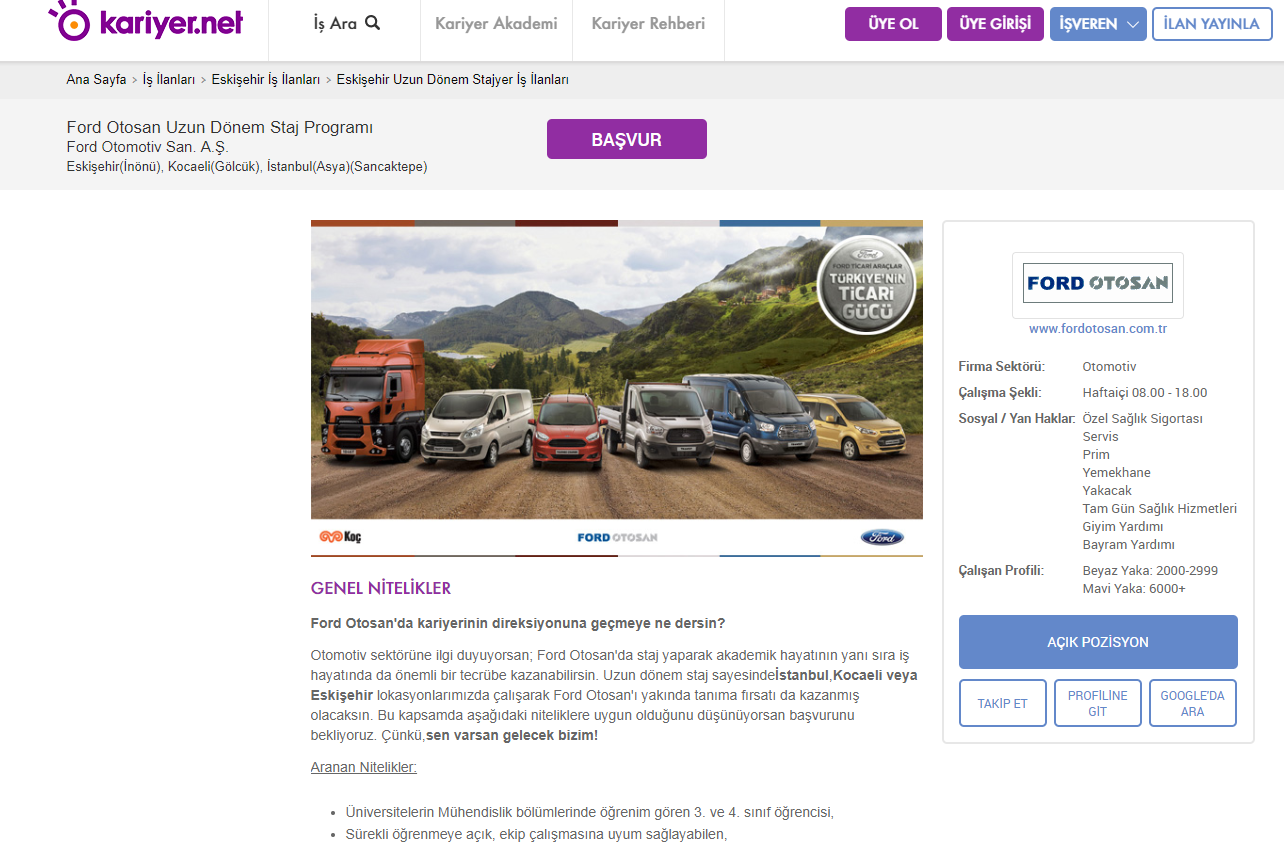Click the Genel Nitelikler heading

[381, 588]
